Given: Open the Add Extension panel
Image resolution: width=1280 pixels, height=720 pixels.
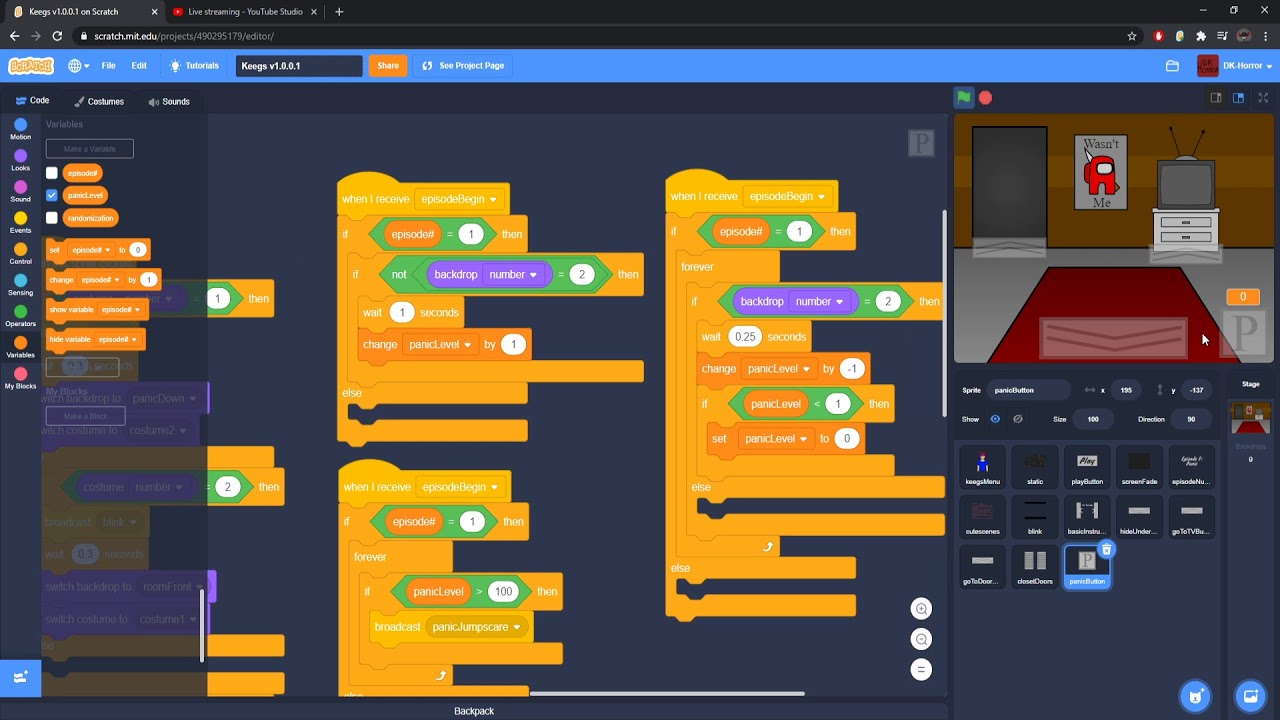Looking at the screenshot, I should [19, 676].
